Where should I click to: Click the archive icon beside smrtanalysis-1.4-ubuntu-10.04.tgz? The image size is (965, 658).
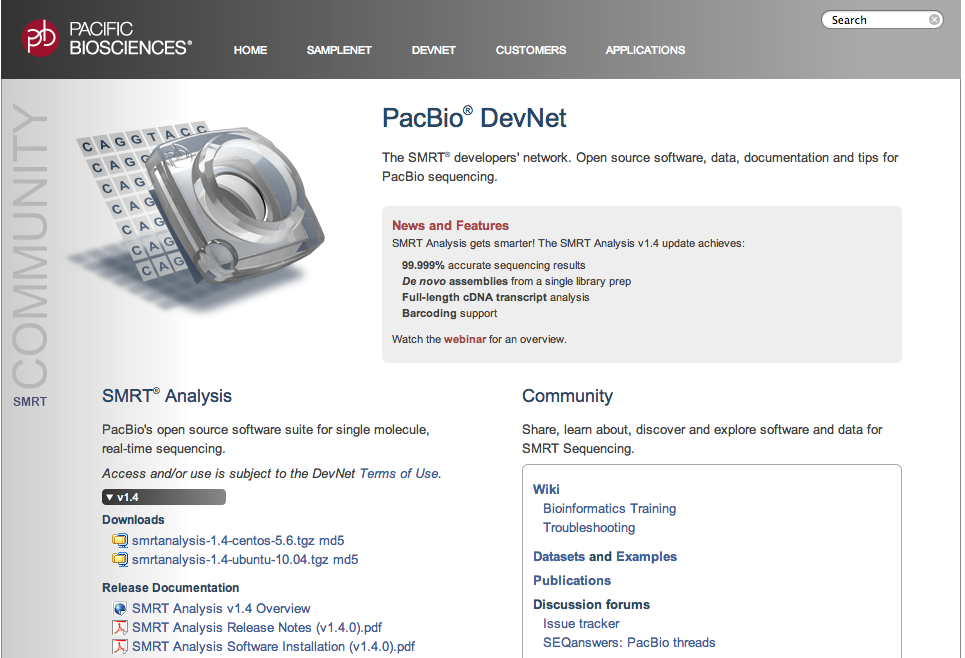tap(120, 560)
